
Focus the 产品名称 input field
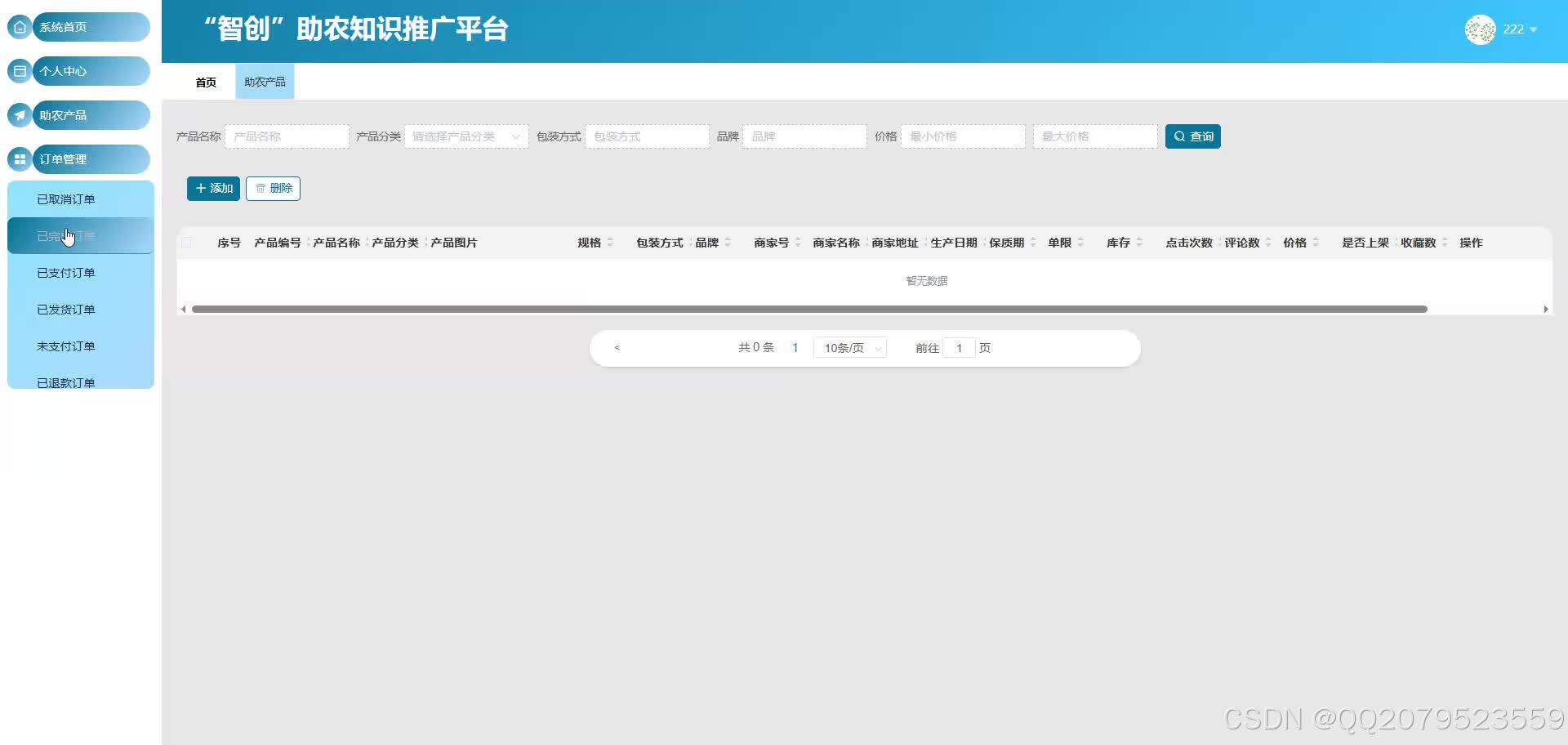coord(287,136)
